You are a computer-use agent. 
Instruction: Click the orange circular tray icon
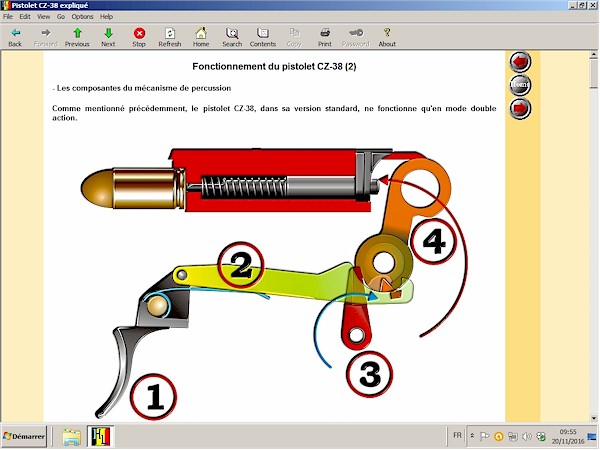pyautogui.click(x=499, y=436)
